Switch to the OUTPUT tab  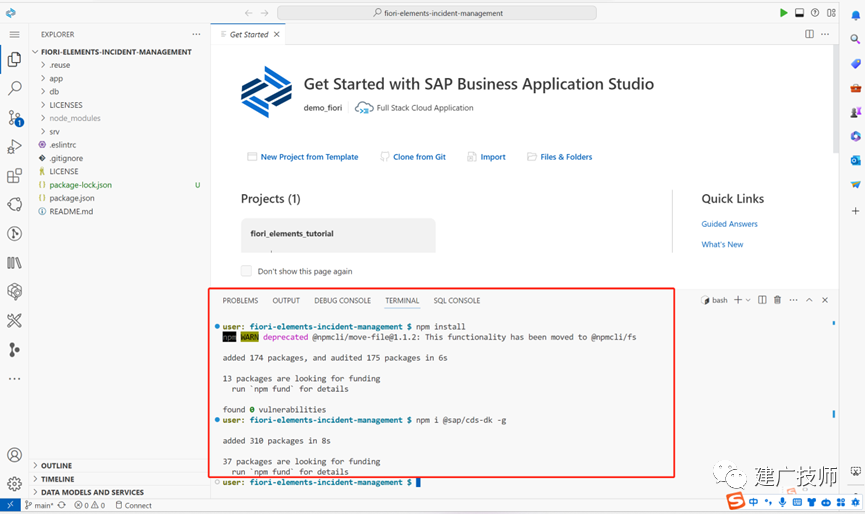[x=286, y=301]
